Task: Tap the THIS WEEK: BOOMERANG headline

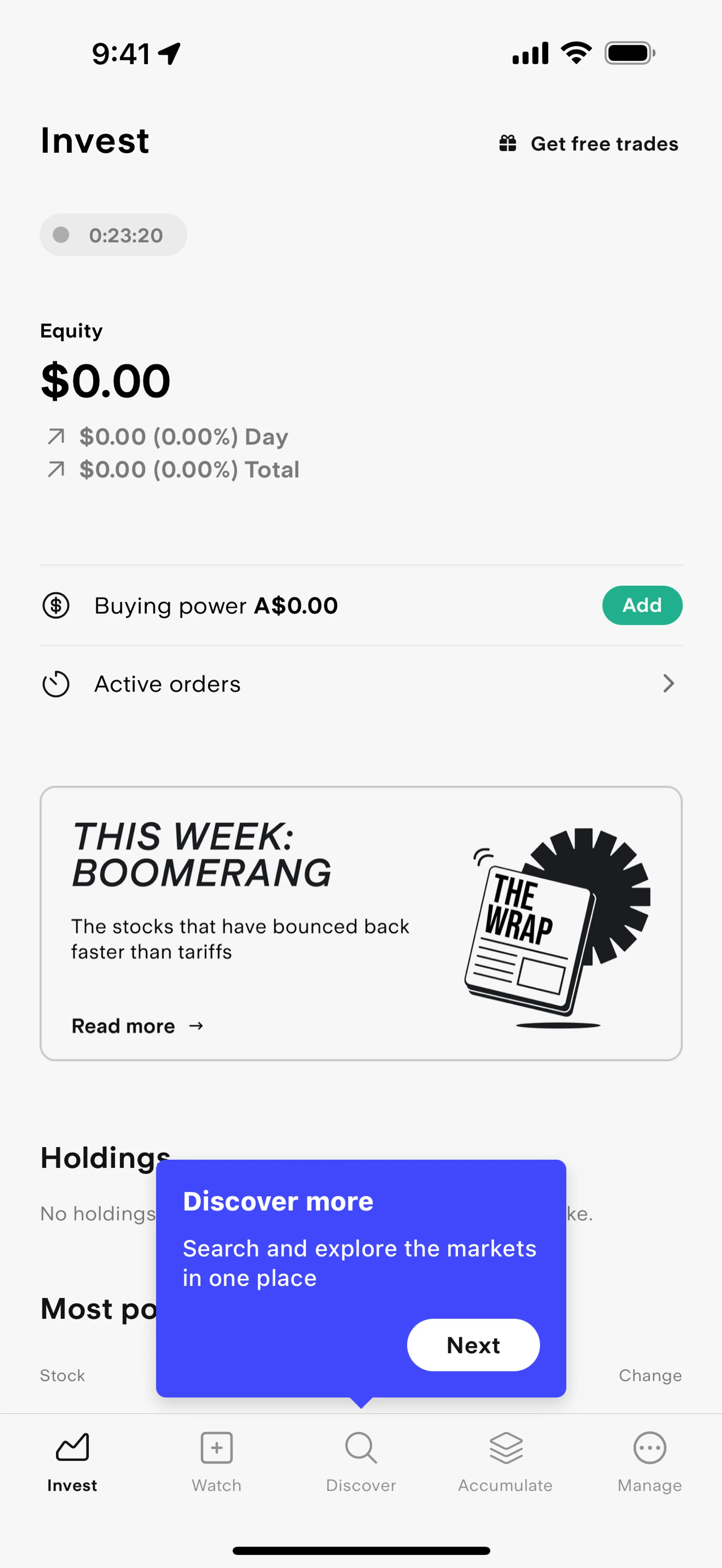Action: [x=202, y=855]
